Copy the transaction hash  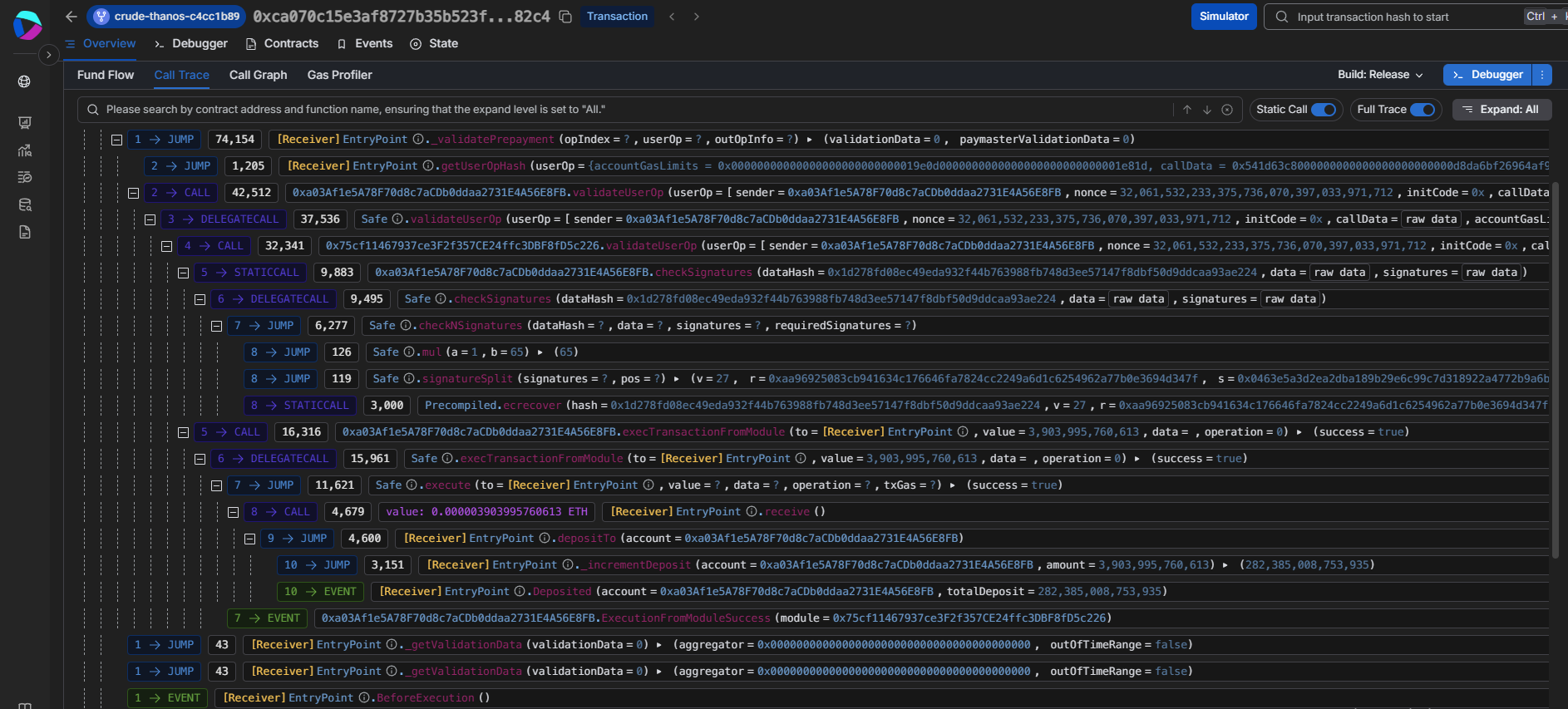[565, 17]
